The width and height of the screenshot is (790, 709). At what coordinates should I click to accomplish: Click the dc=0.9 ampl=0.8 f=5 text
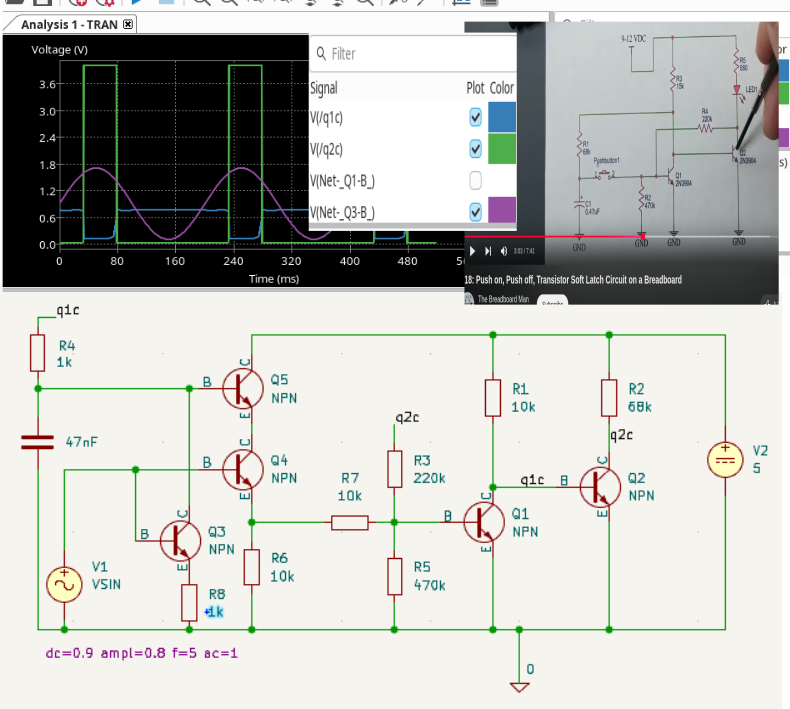tap(142, 653)
